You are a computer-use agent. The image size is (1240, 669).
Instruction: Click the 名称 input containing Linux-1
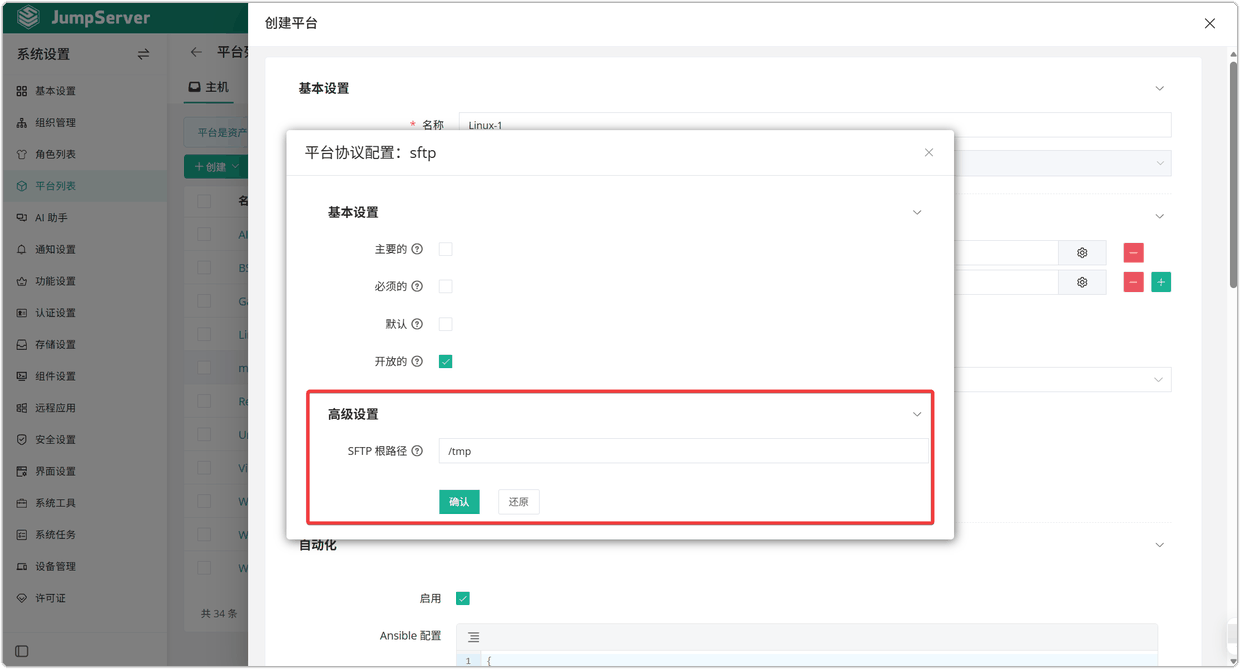tap(815, 125)
